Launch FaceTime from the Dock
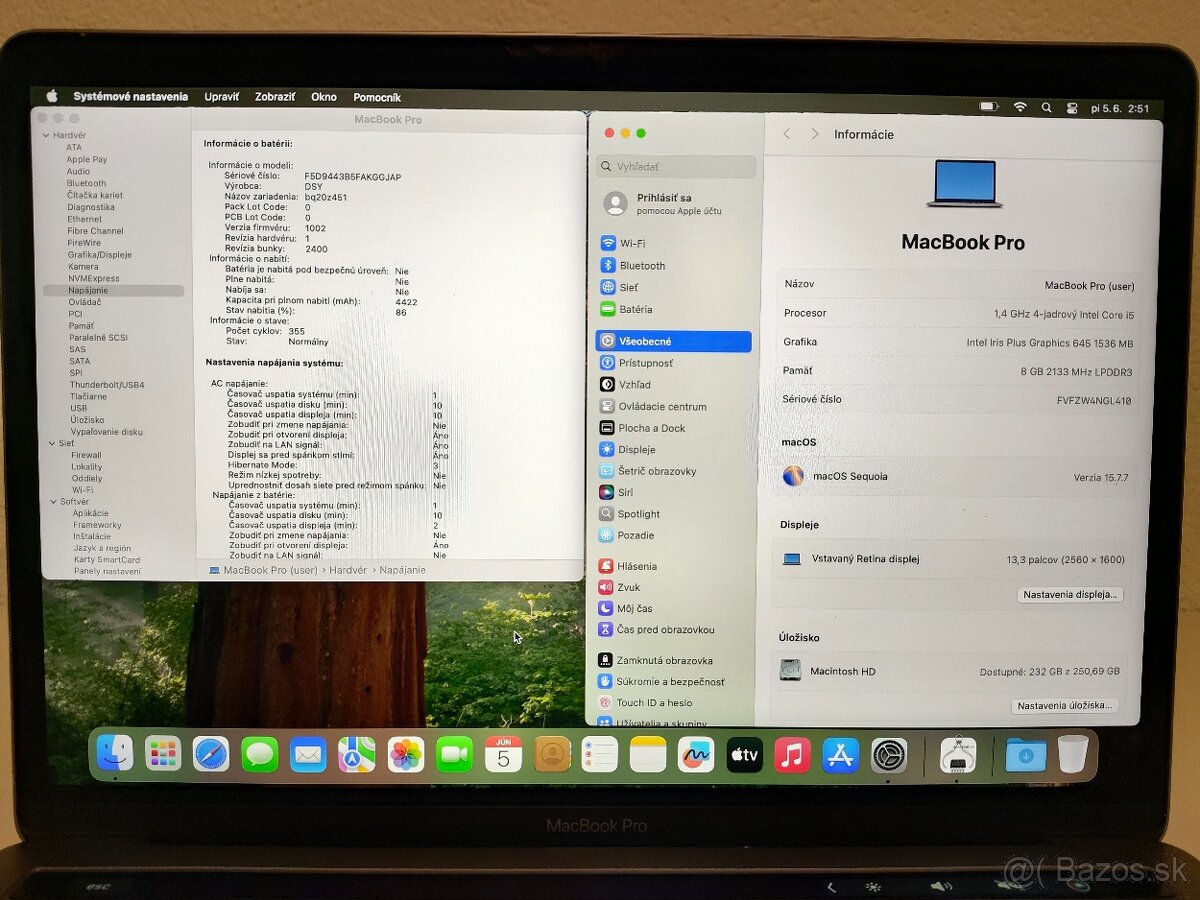Screen dimensions: 1200x900 pyautogui.click(x=454, y=754)
